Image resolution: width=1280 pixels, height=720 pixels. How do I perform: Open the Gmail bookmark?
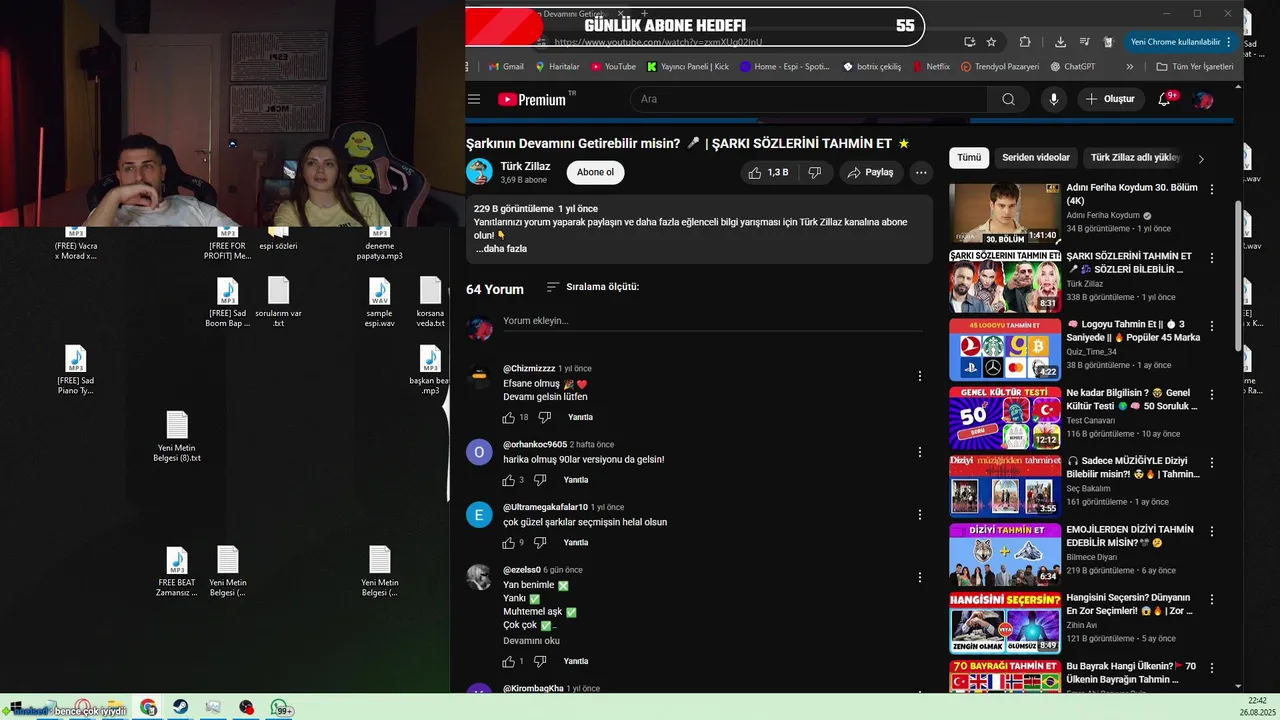(x=506, y=67)
